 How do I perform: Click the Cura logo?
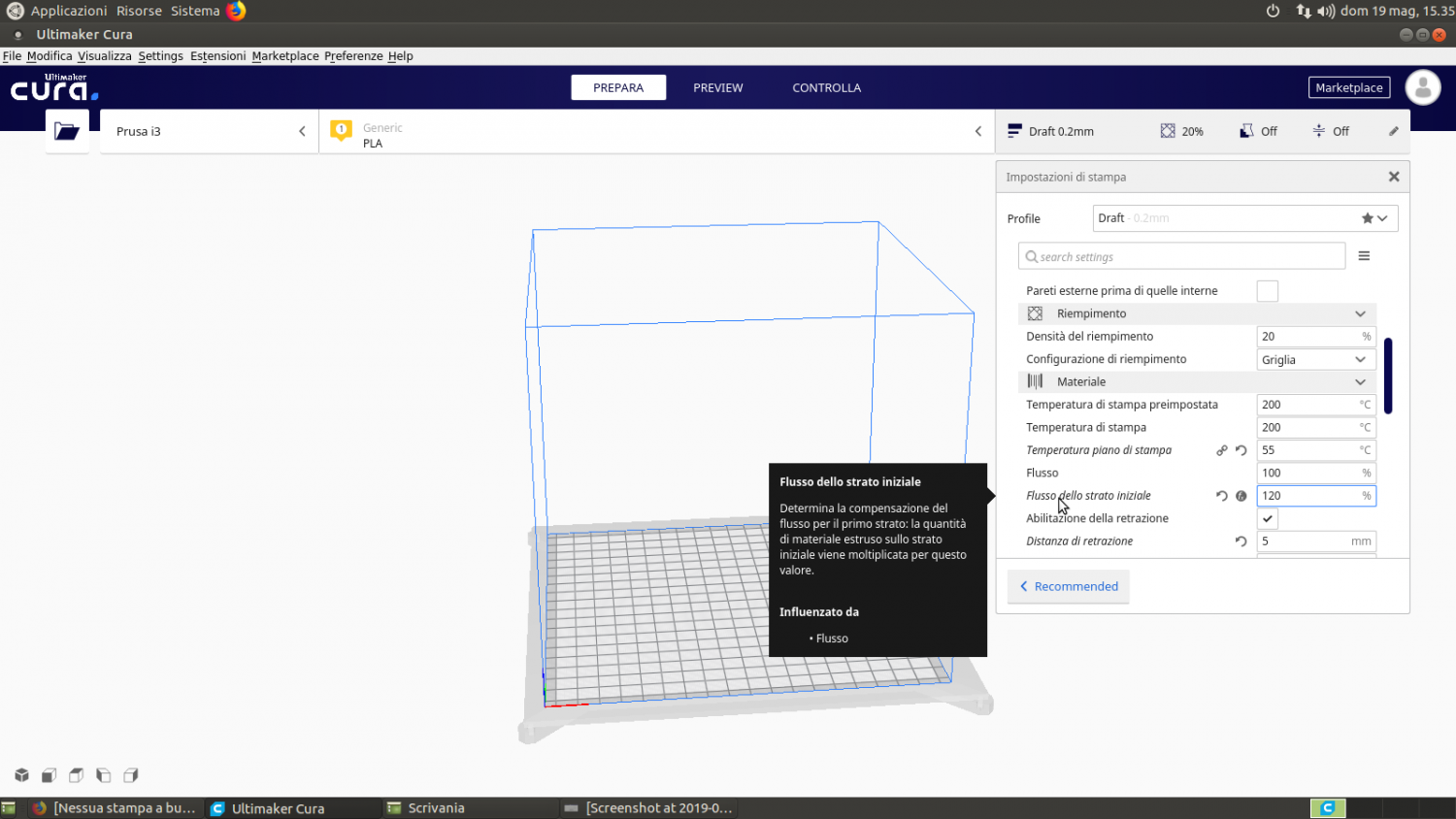tap(54, 87)
